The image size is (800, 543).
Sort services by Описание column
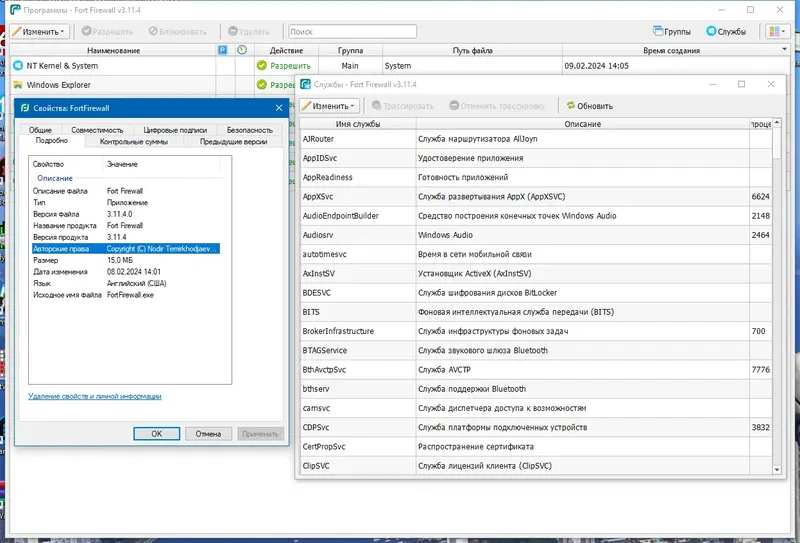coord(583,124)
